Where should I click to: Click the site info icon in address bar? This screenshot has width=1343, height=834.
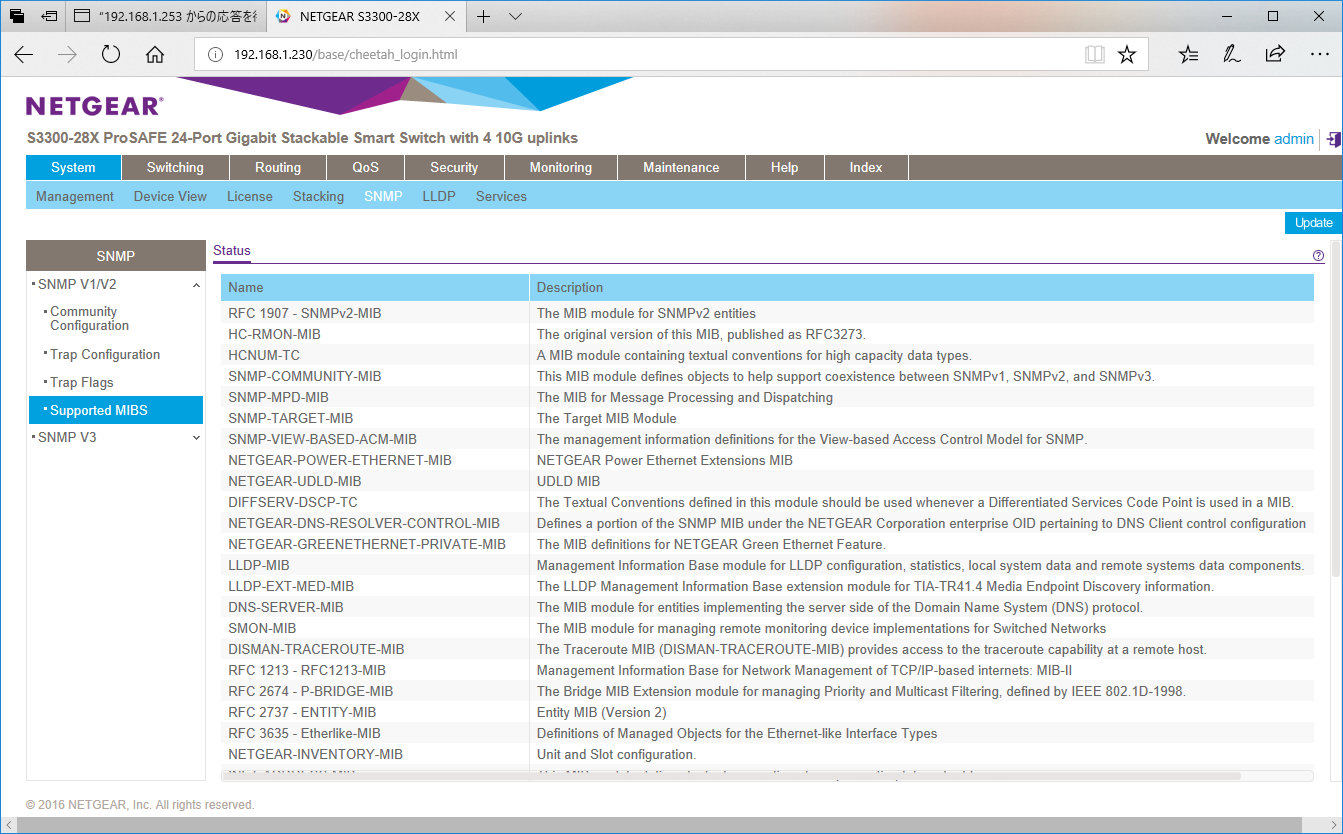(x=215, y=55)
